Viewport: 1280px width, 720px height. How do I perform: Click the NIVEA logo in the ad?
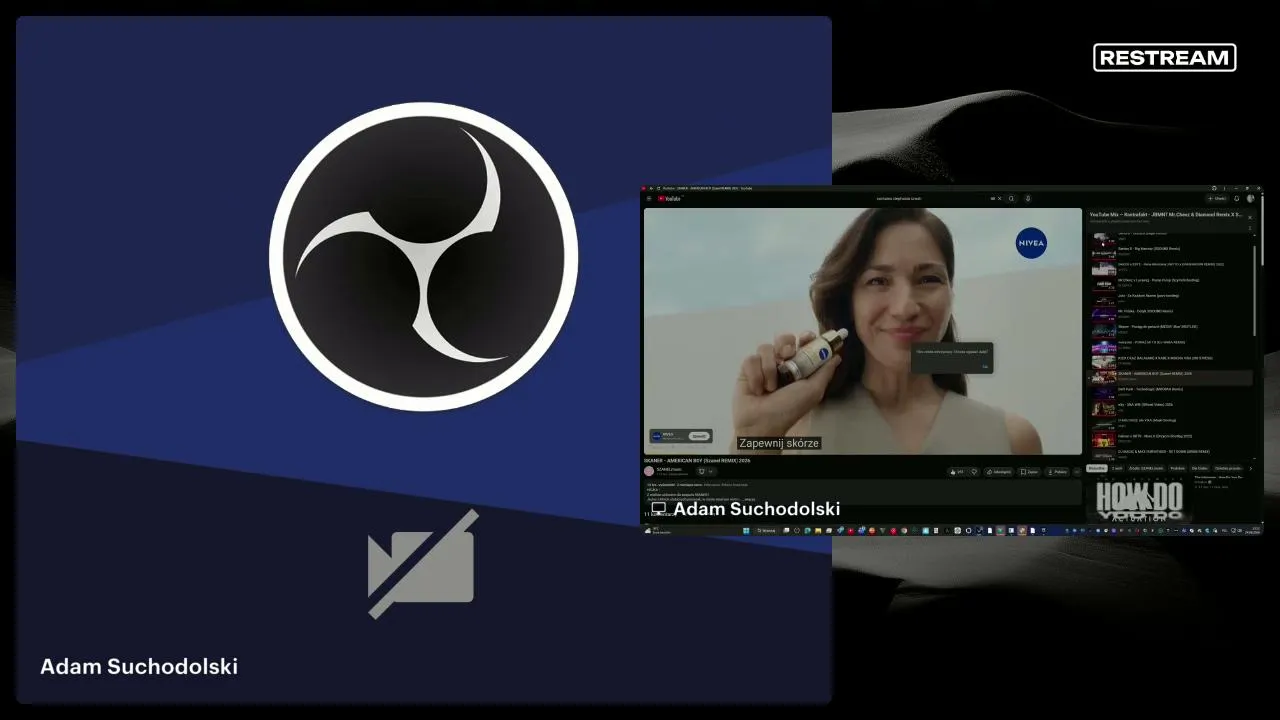point(1031,243)
